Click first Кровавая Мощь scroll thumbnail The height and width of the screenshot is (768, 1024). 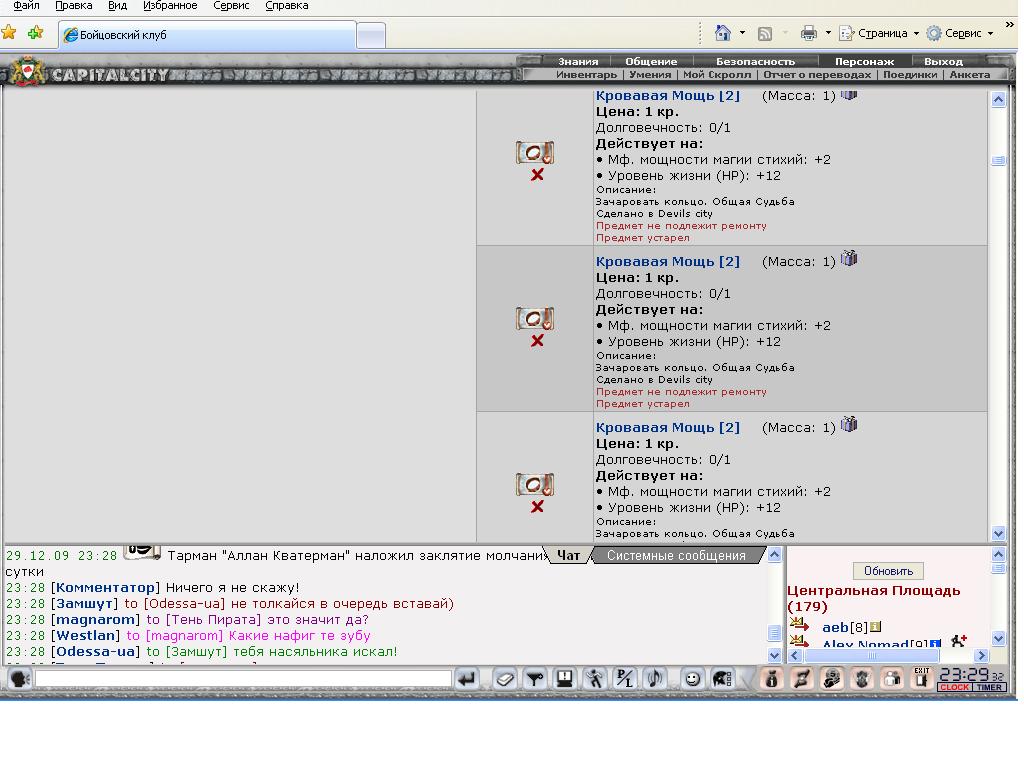[x=535, y=153]
